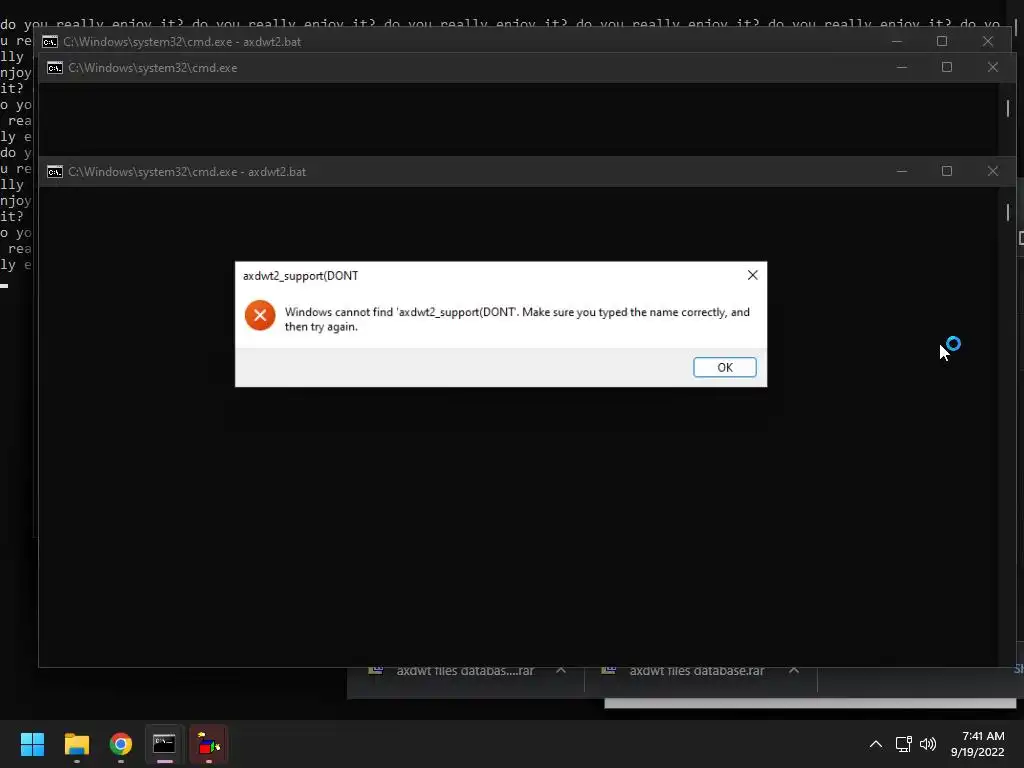Click the axdwt2_support(DONT dialog title
Screen dimensions: 1024x768
300,276
